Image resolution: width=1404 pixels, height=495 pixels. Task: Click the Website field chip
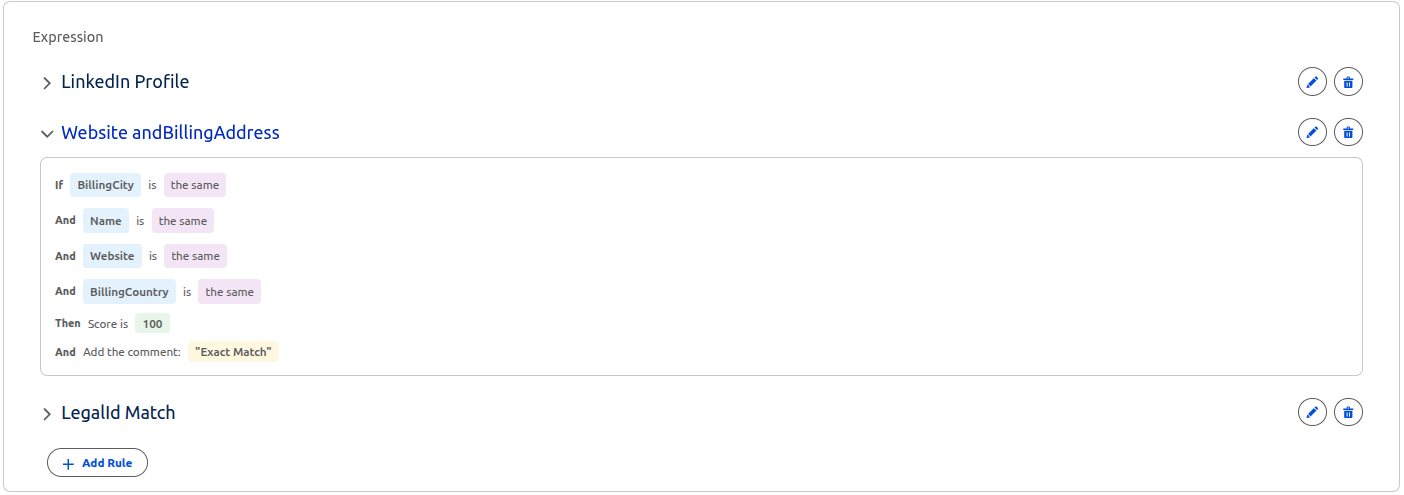pos(112,256)
